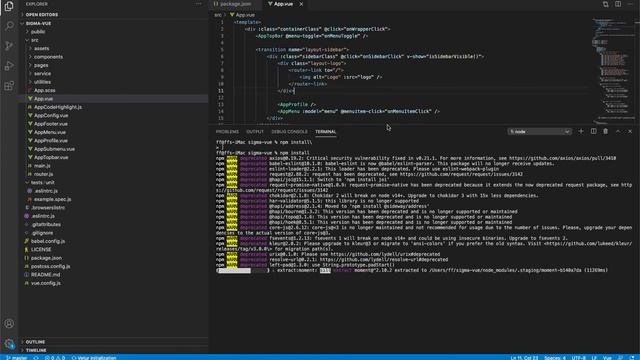Open example.spec.js file
Viewport: 640px width, 360px height.
[x=52, y=199]
